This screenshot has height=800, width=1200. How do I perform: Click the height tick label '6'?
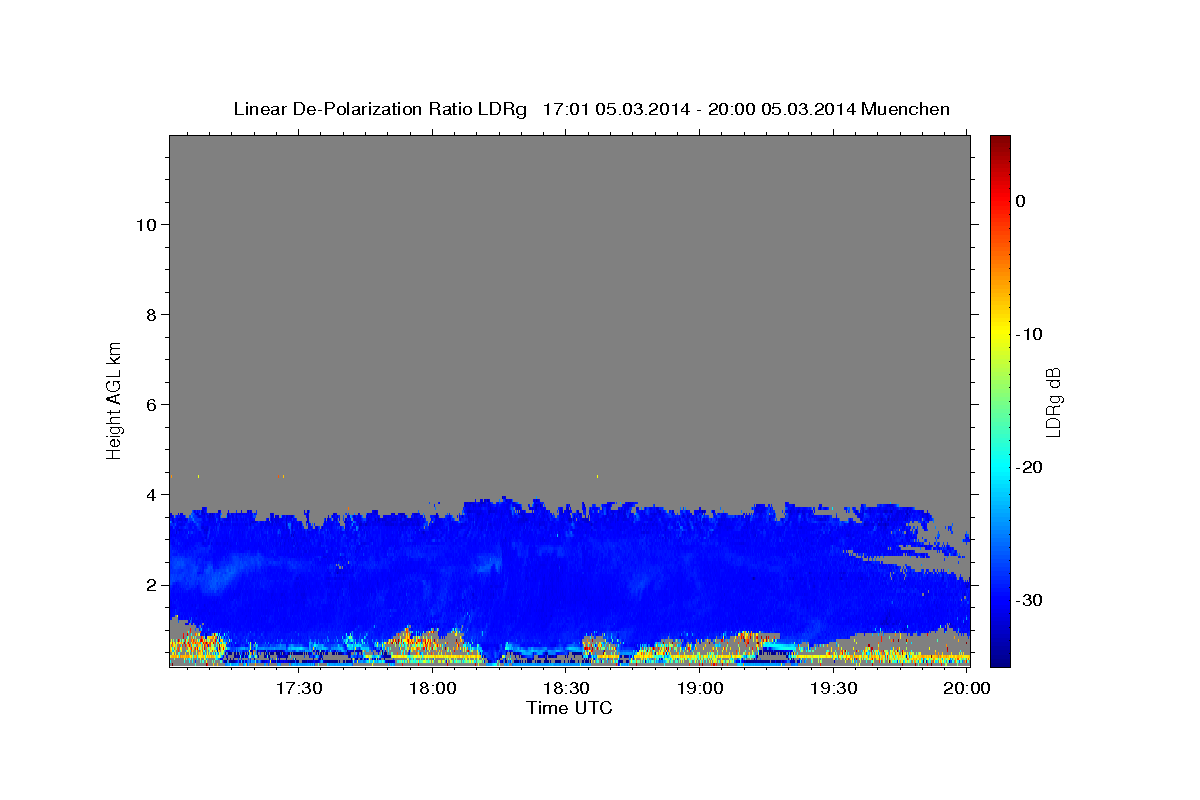coord(151,404)
